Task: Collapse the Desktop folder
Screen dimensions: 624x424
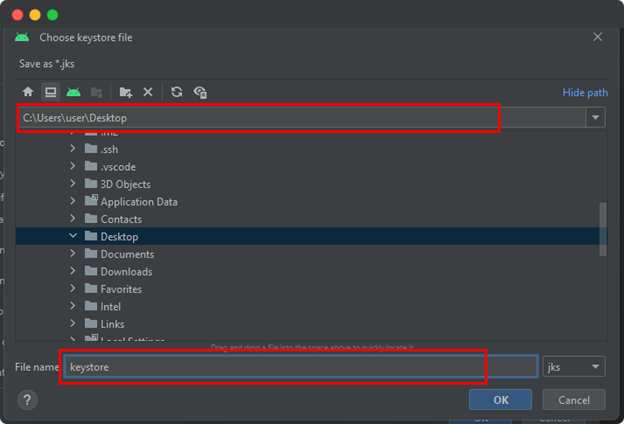Action: [x=73, y=237]
